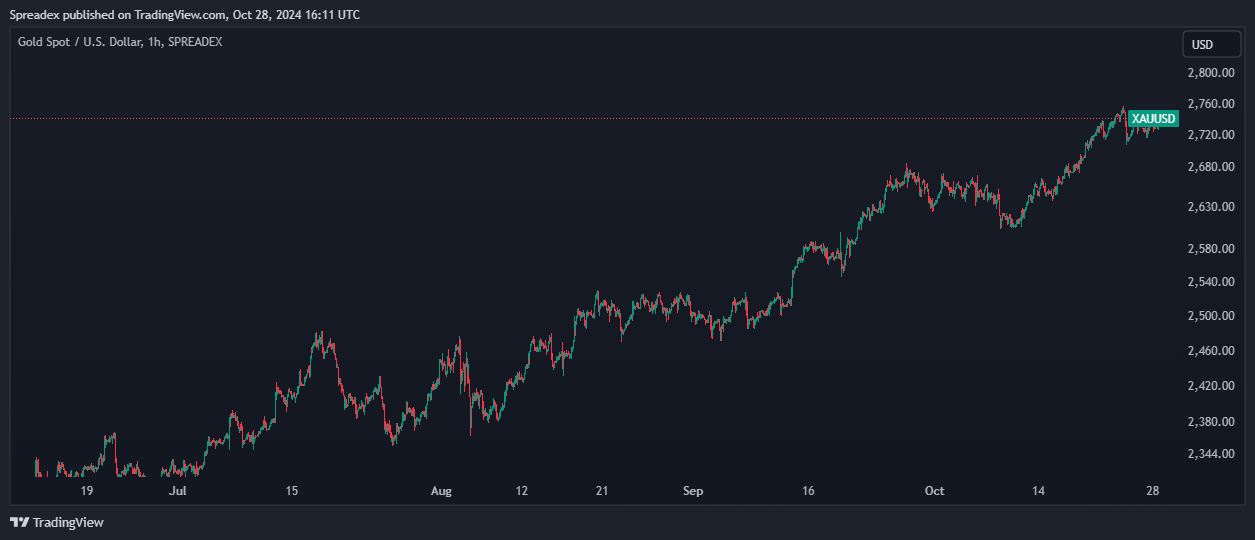Viewport: 1255px width, 540px height.
Task: Click the 28 date label on time axis
Action: click(1152, 491)
